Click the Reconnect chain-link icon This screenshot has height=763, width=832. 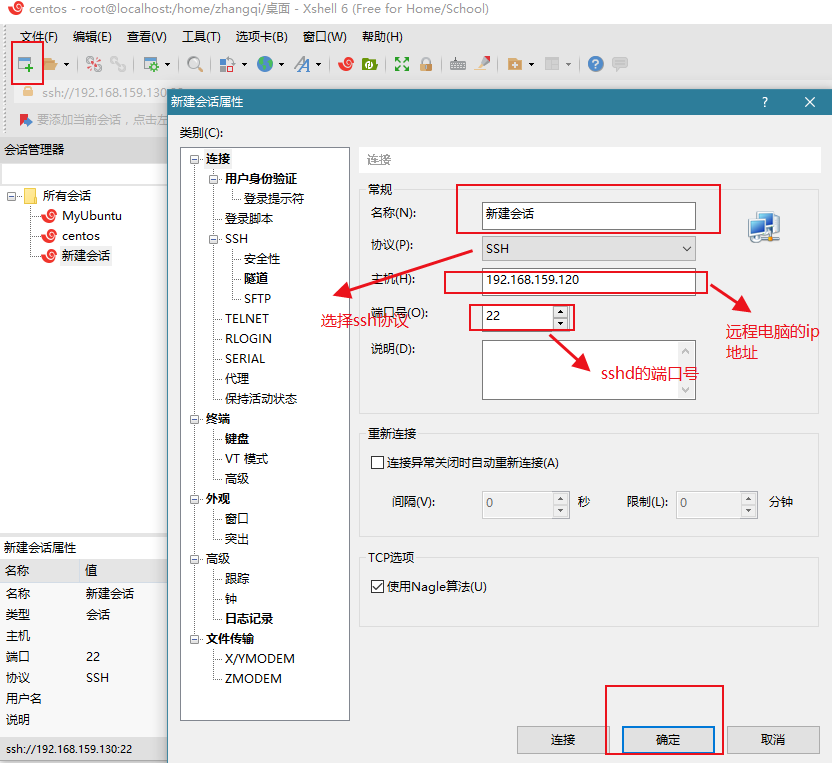[118, 64]
